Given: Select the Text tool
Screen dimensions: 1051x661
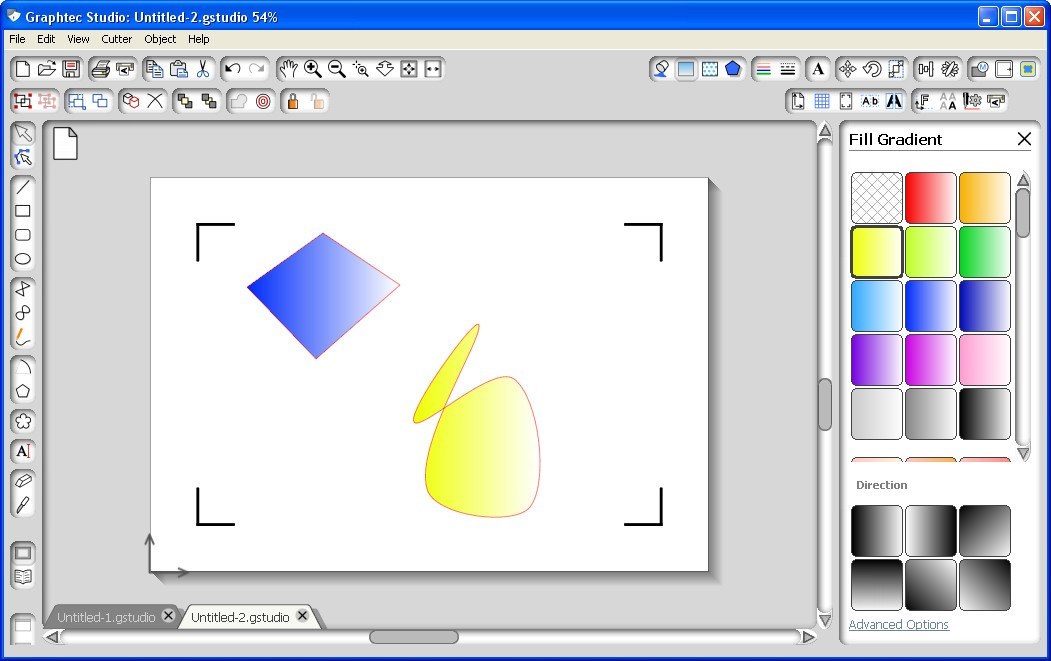Looking at the screenshot, I should pos(23,451).
